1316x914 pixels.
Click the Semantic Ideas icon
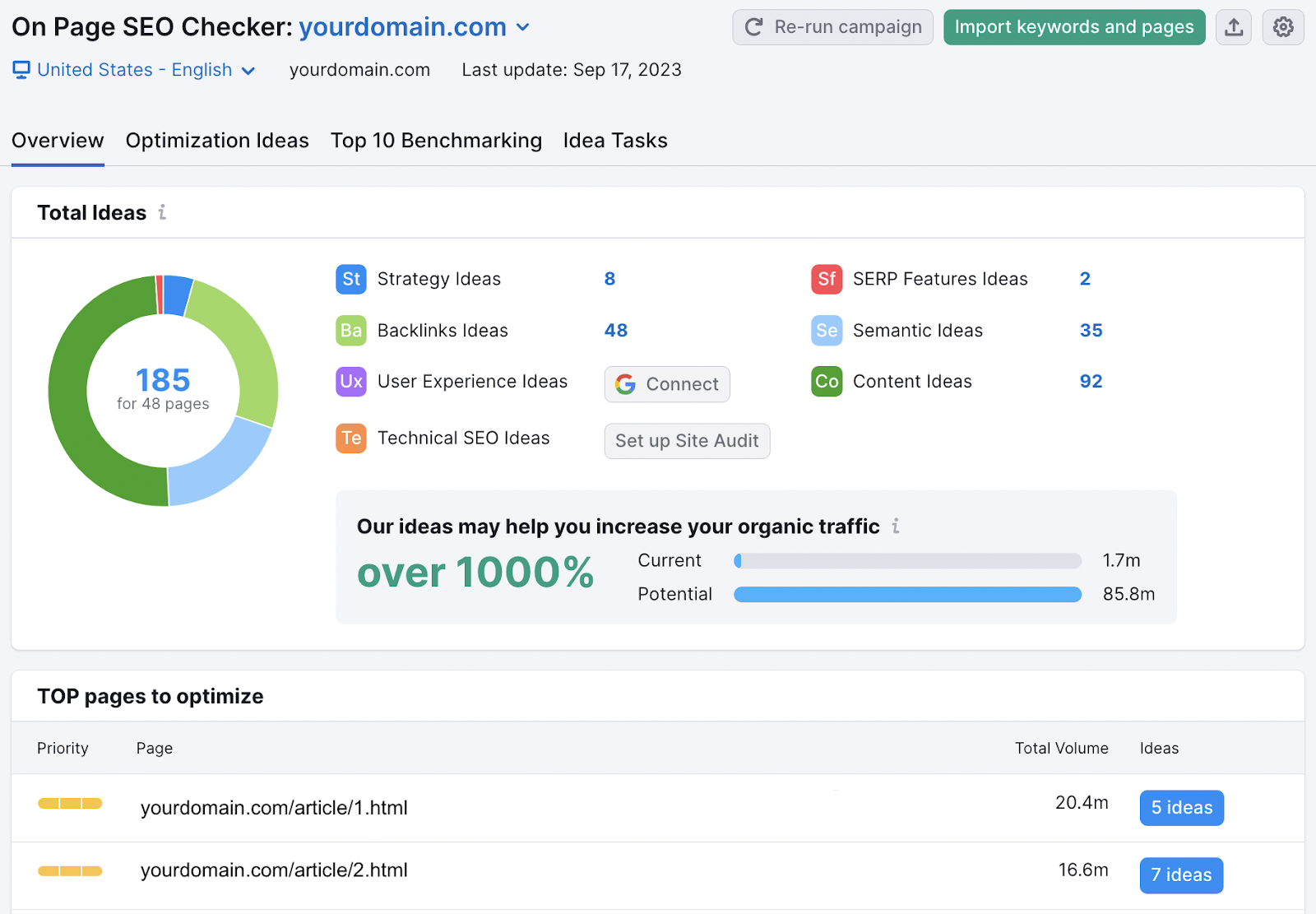click(826, 330)
